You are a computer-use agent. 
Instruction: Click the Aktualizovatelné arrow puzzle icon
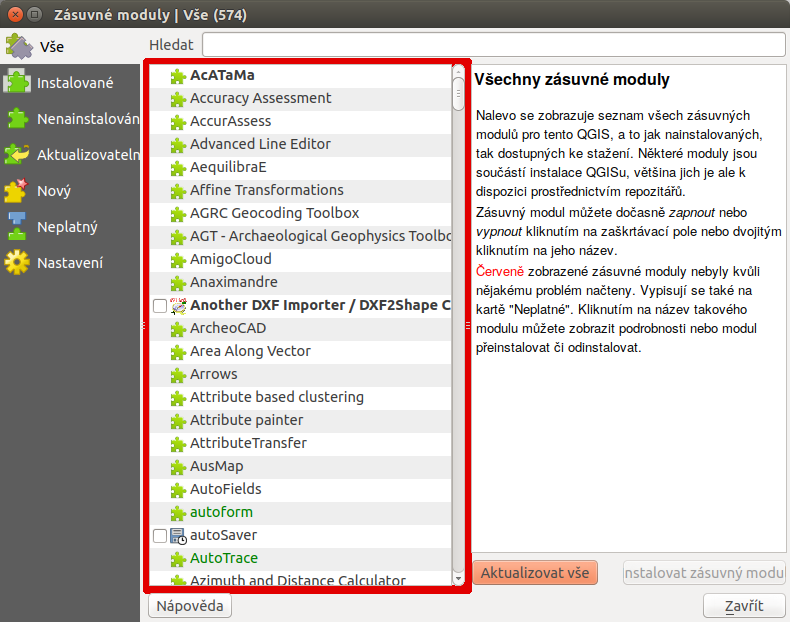tap(18, 154)
